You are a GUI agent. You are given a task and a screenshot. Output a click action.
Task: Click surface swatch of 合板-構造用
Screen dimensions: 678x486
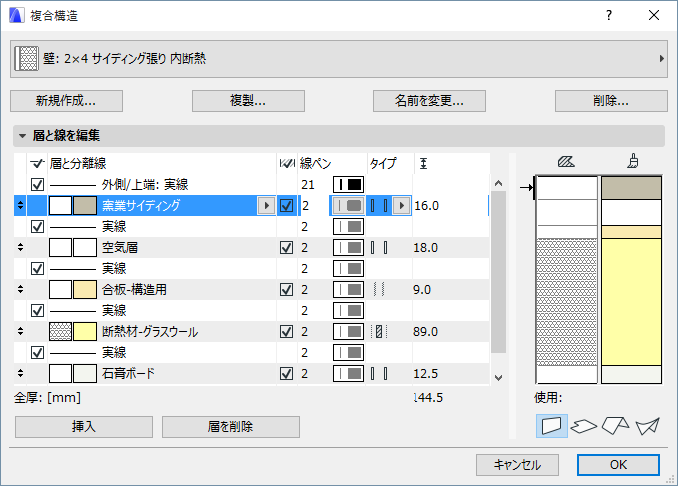[x=85, y=290]
